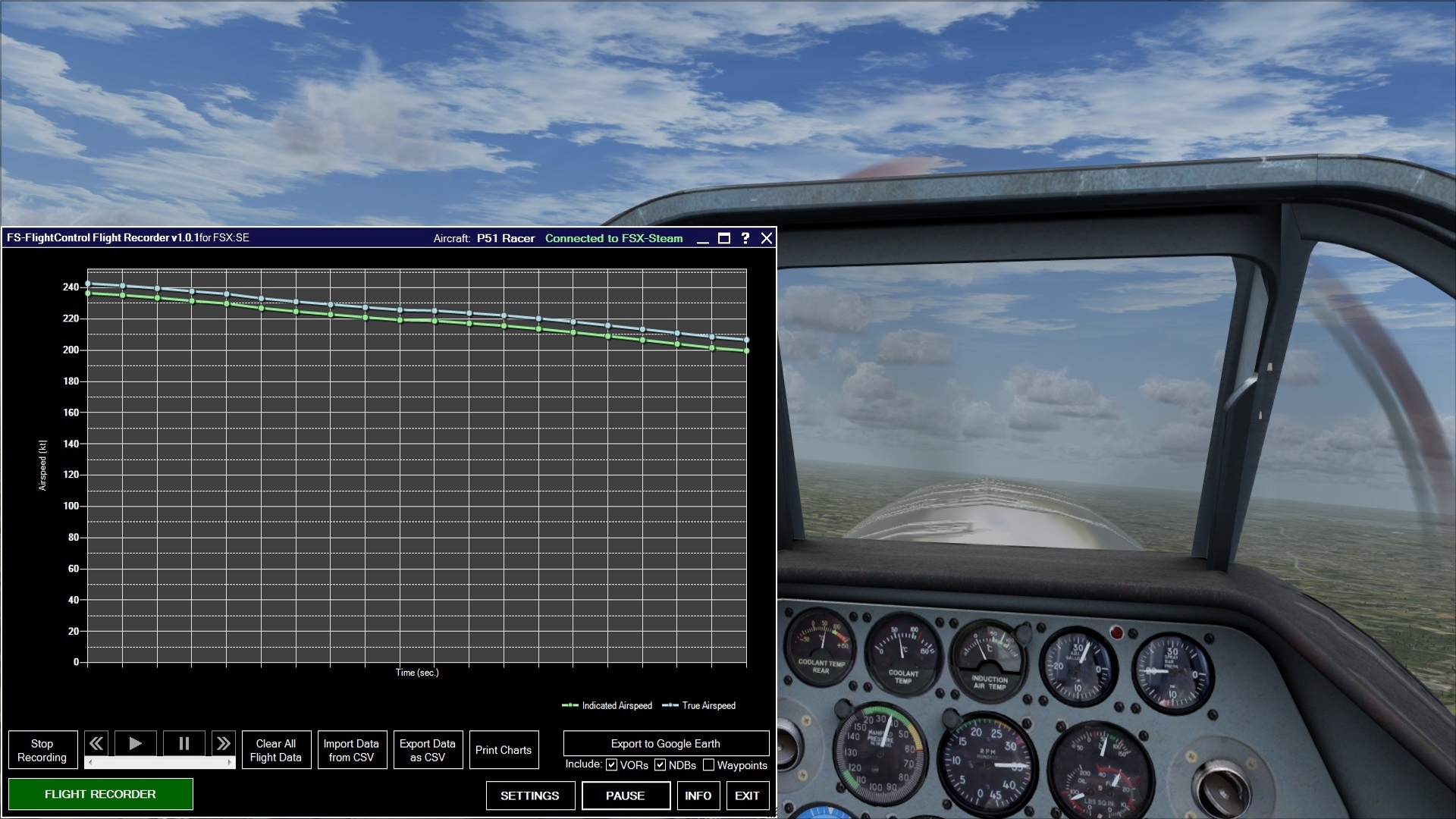Import Data from CSV

pyautogui.click(x=352, y=749)
